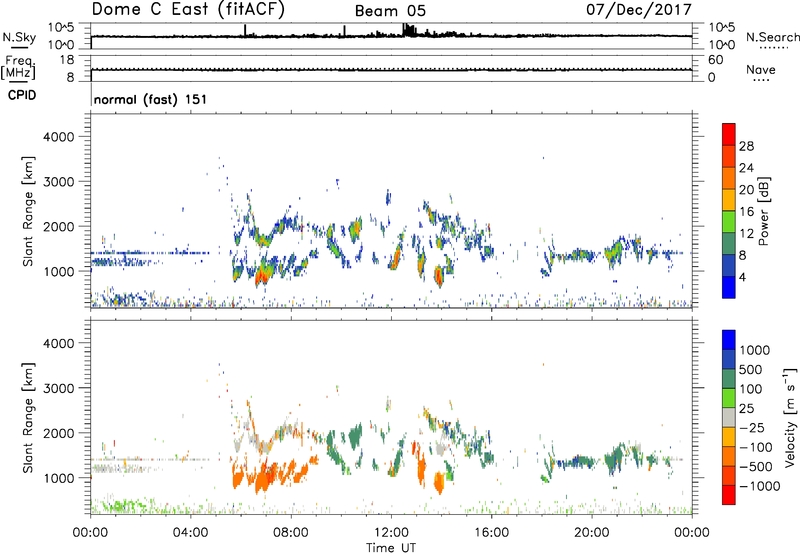Click the '28' label on the power colorbar
Screen dimensions: 800x554
click(746, 146)
